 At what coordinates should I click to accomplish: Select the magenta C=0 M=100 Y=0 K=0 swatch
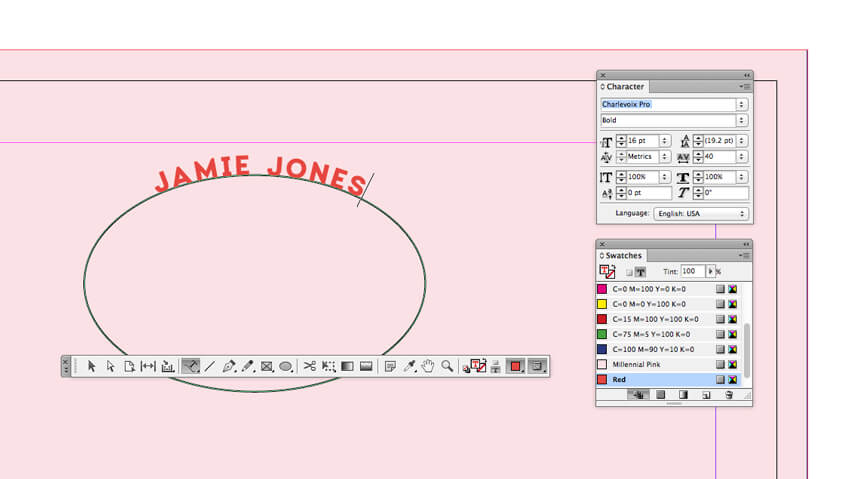(668, 289)
